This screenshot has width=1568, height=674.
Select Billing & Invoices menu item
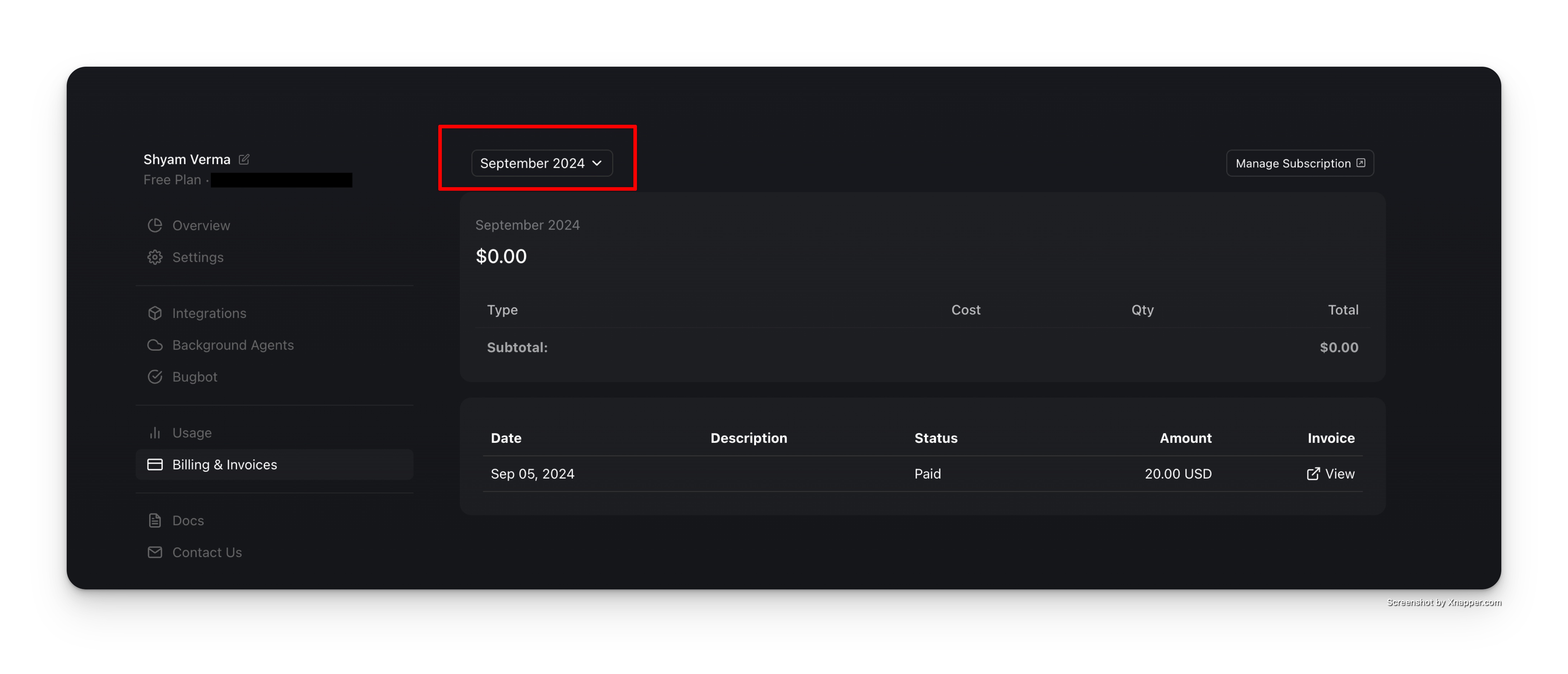coord(225,465)
